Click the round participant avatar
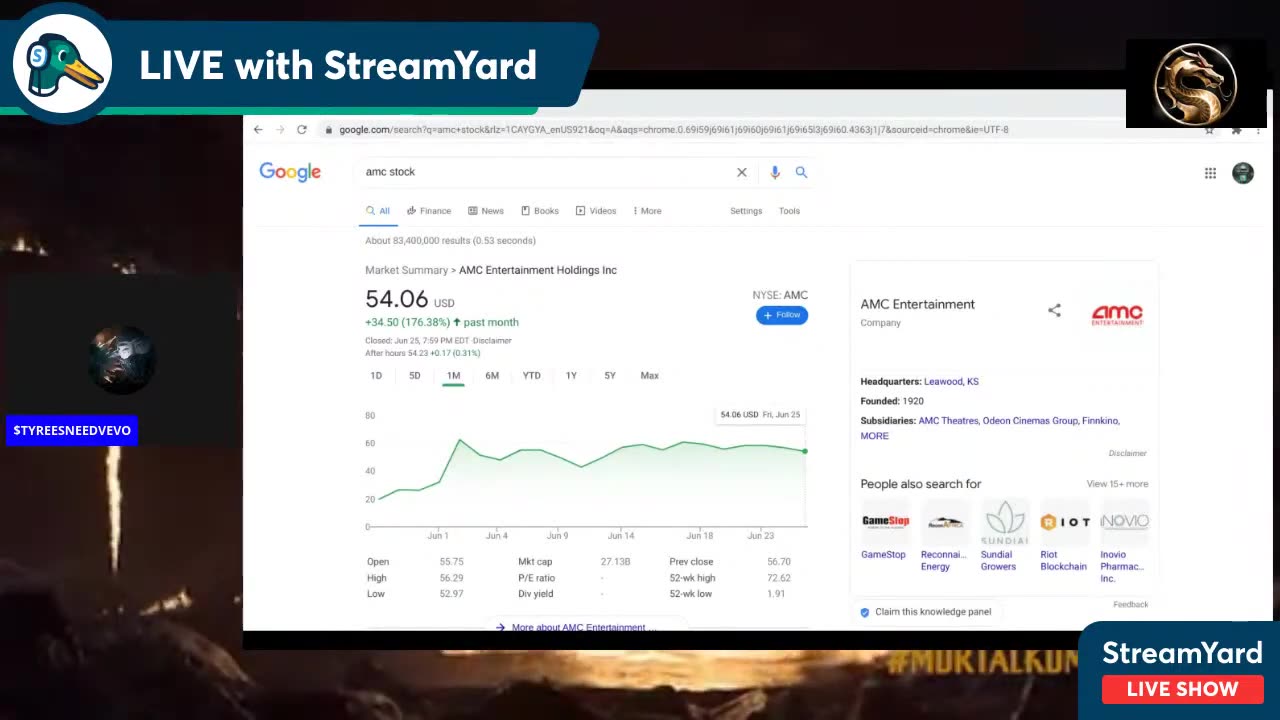 (122, 358)
